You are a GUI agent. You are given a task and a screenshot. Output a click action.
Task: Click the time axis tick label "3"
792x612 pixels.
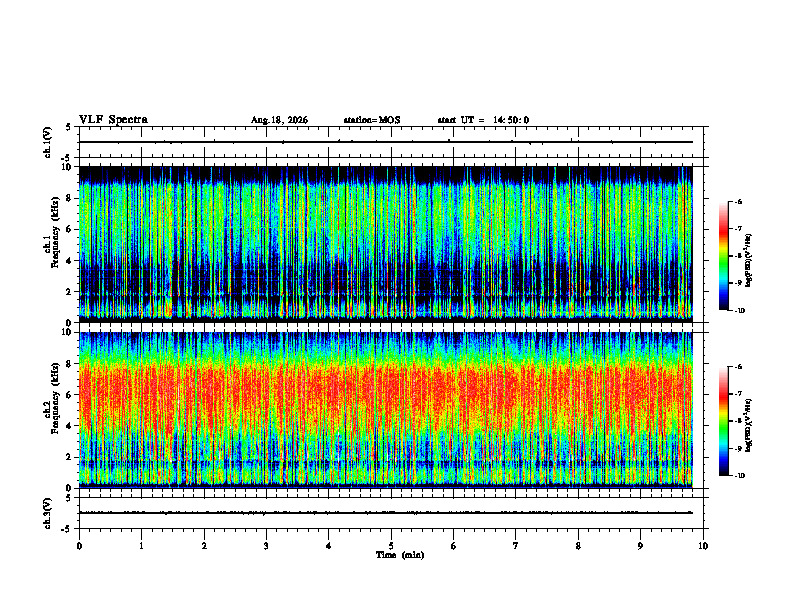(x=266, y=546)
